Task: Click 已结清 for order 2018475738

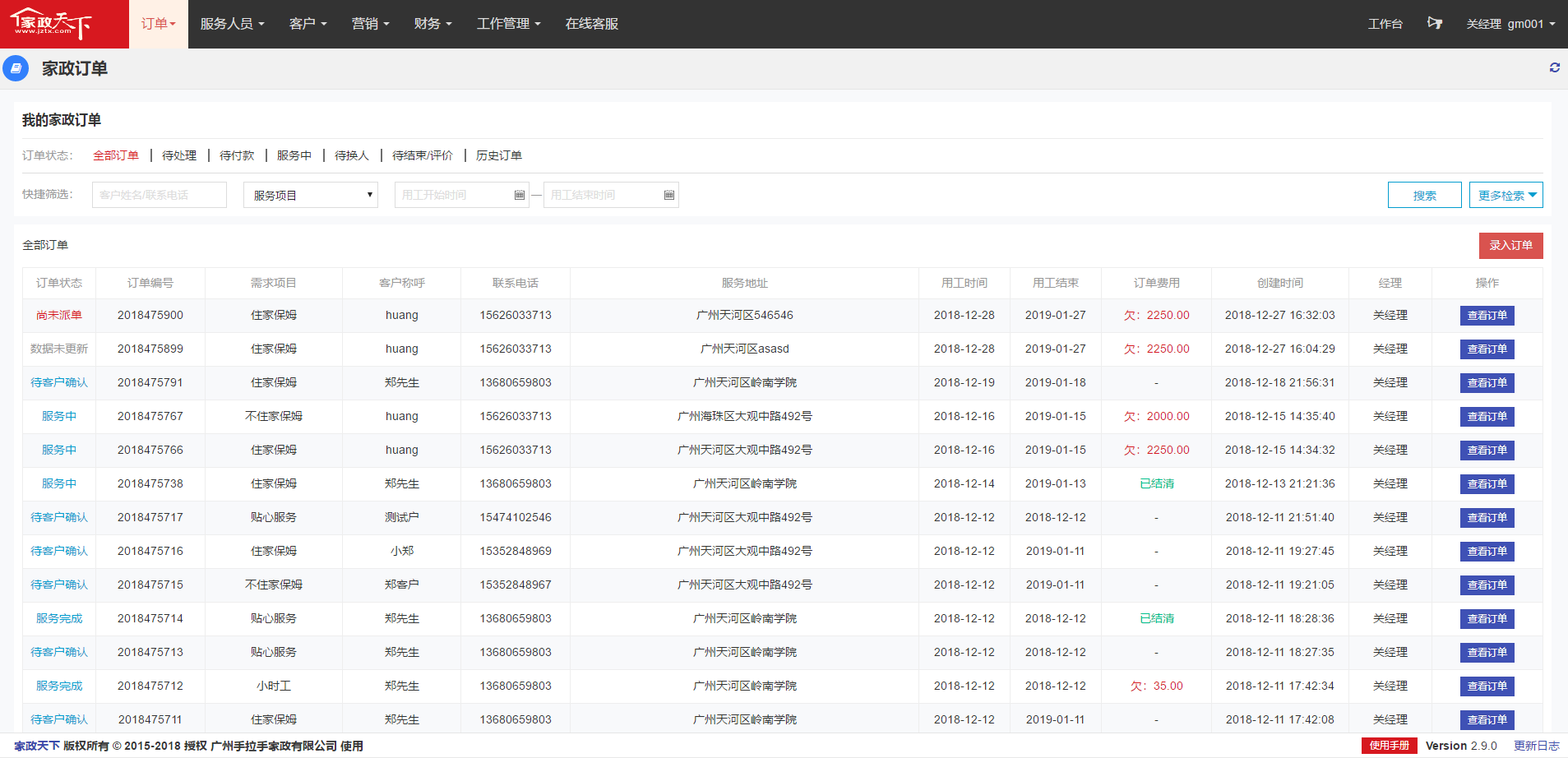Action: 1157,483
